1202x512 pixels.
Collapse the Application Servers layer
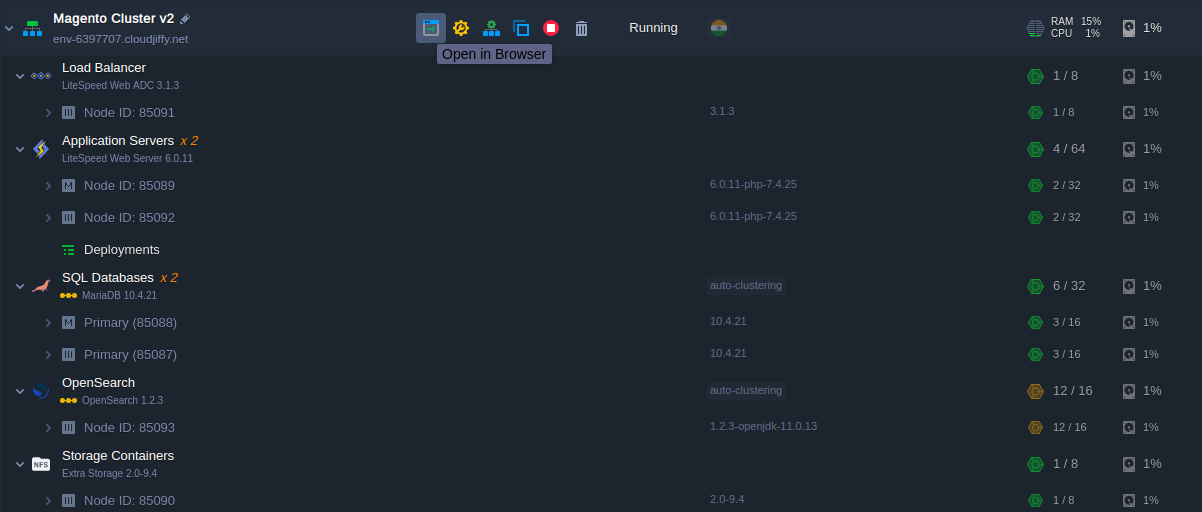[19, 149]
